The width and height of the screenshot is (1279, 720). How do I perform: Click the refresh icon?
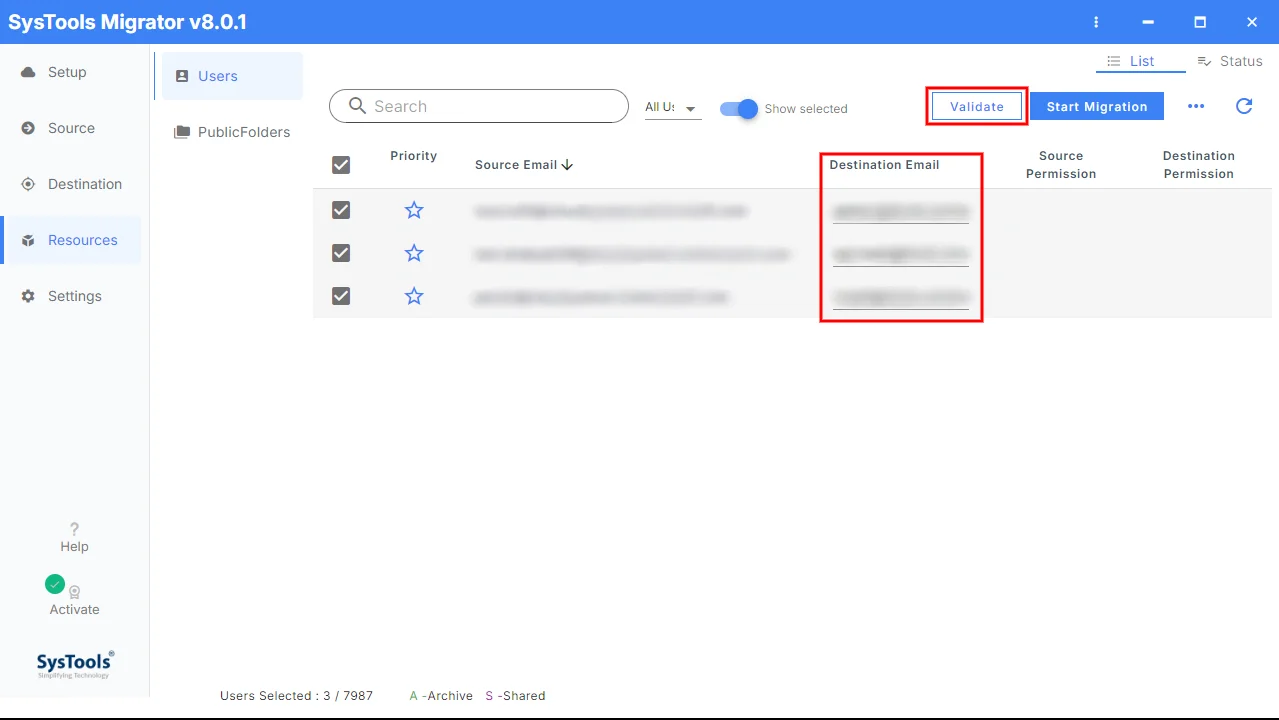[1244, 106]
